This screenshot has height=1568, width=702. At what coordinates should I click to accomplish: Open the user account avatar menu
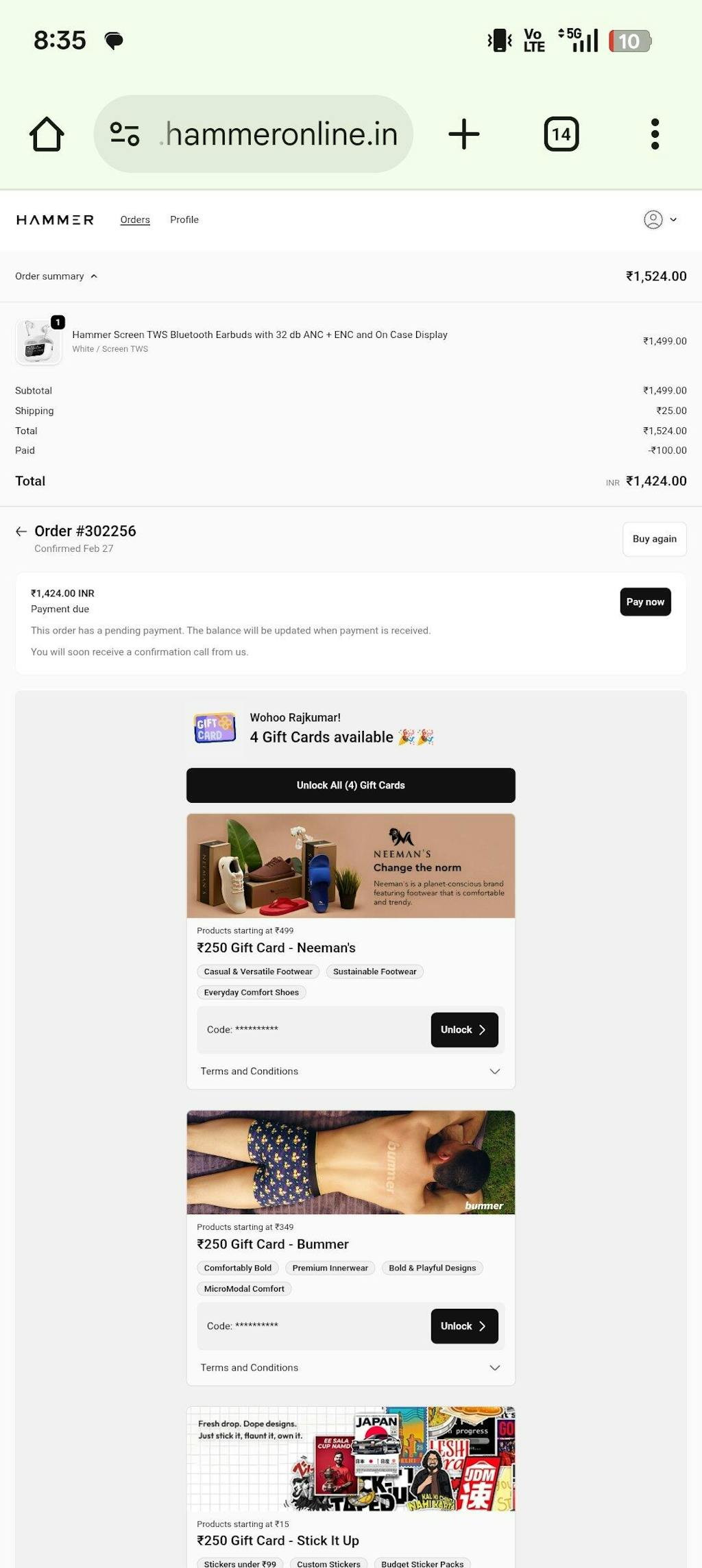pyautogui.click(x=660, y=219)
